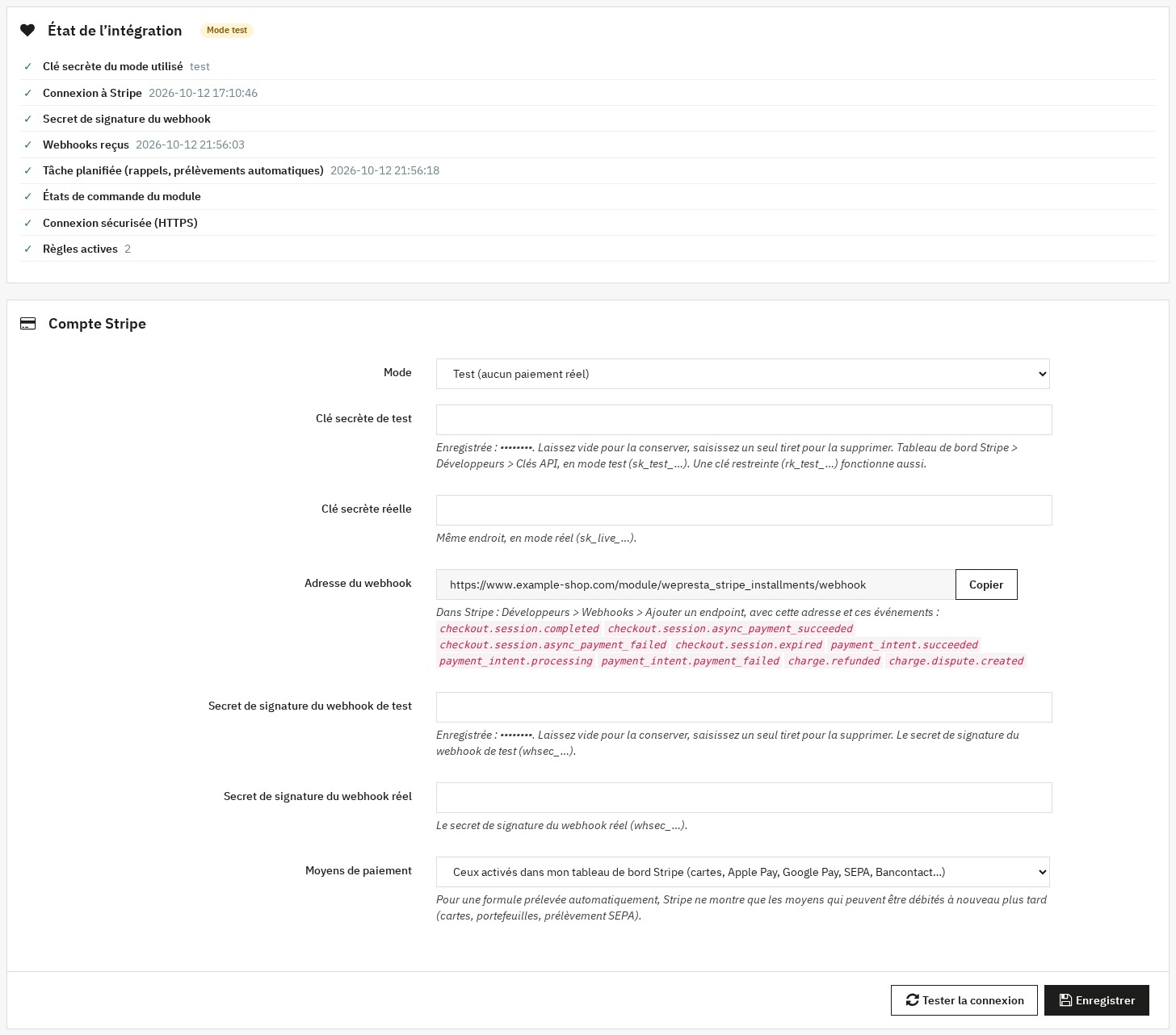The height and width of the screenshot is (1035, 1176).
Task: Click the 'test' value of Clé secrète du mode utilisé
Action: [199, 66]
